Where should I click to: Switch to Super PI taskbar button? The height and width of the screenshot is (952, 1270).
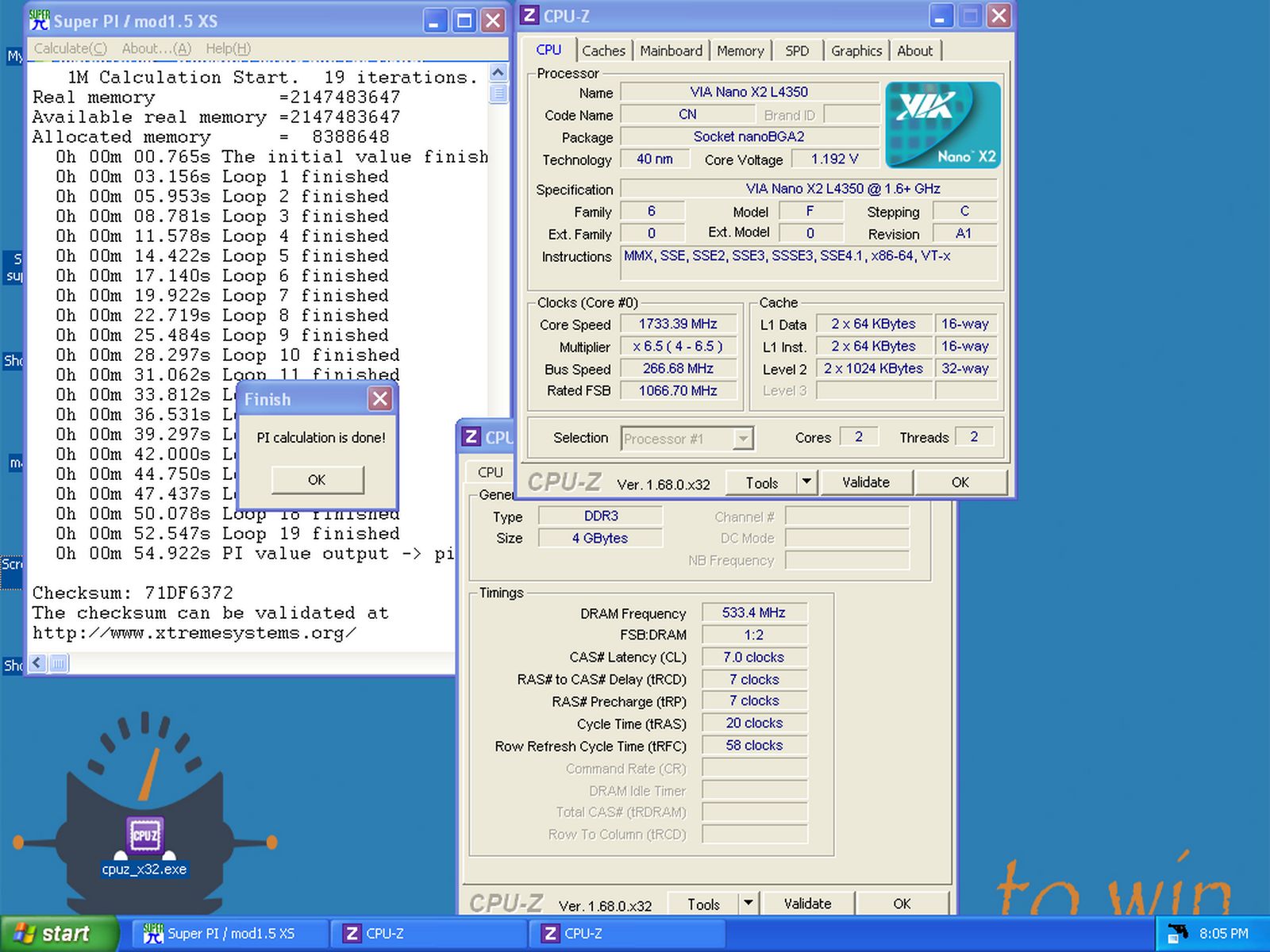coord(230,934)
